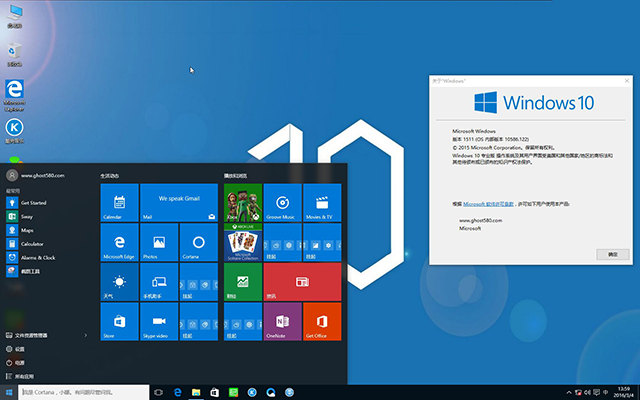Open Microsoft Solitaire Collection tile
640x400 pixels.
click(x=242, y=242)
